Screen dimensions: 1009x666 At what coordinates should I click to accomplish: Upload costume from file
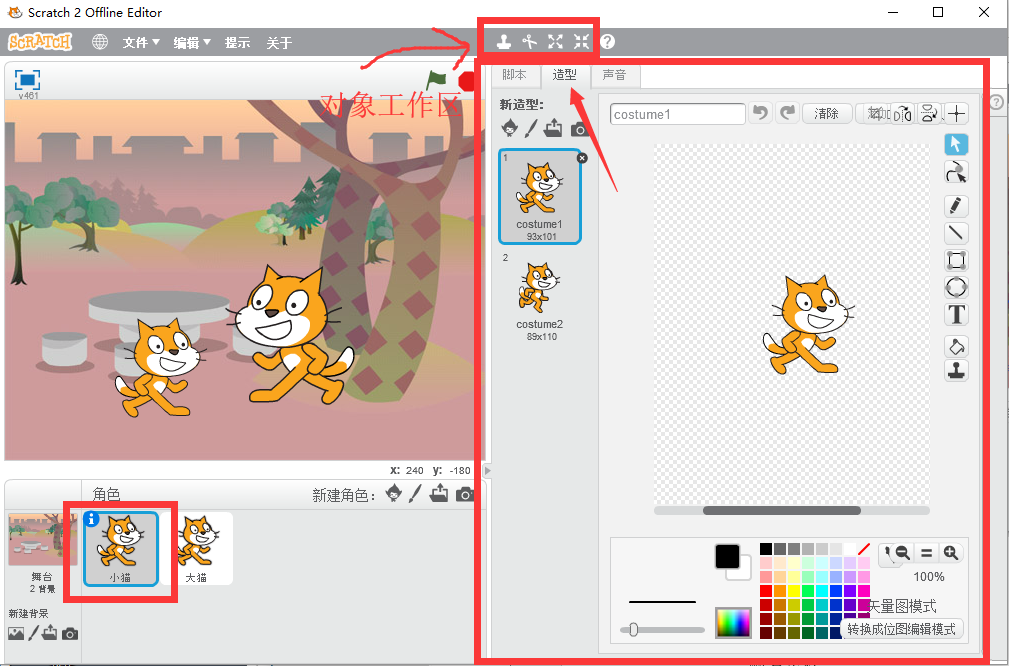[x=552, y=128]
